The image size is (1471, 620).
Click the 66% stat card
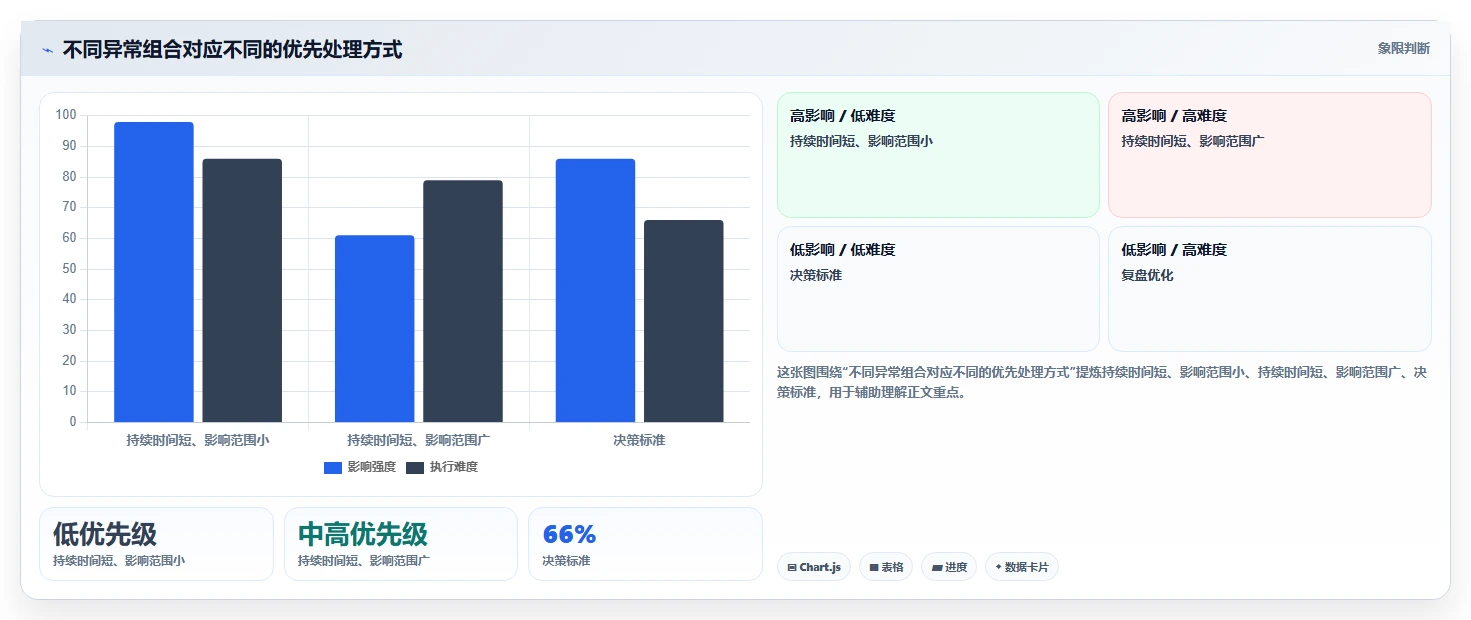tap(645, 544)
